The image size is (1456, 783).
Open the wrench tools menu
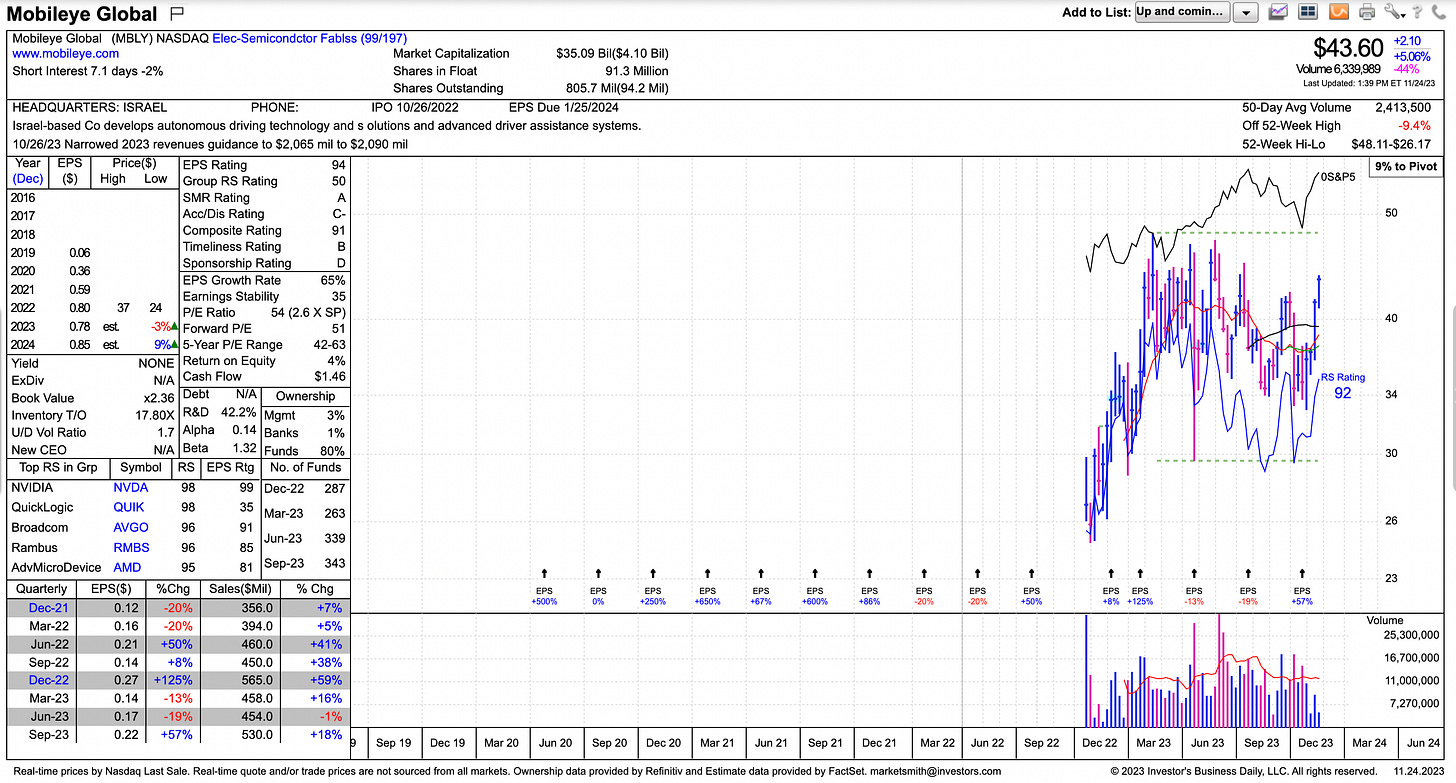[x=1396, y=12]
